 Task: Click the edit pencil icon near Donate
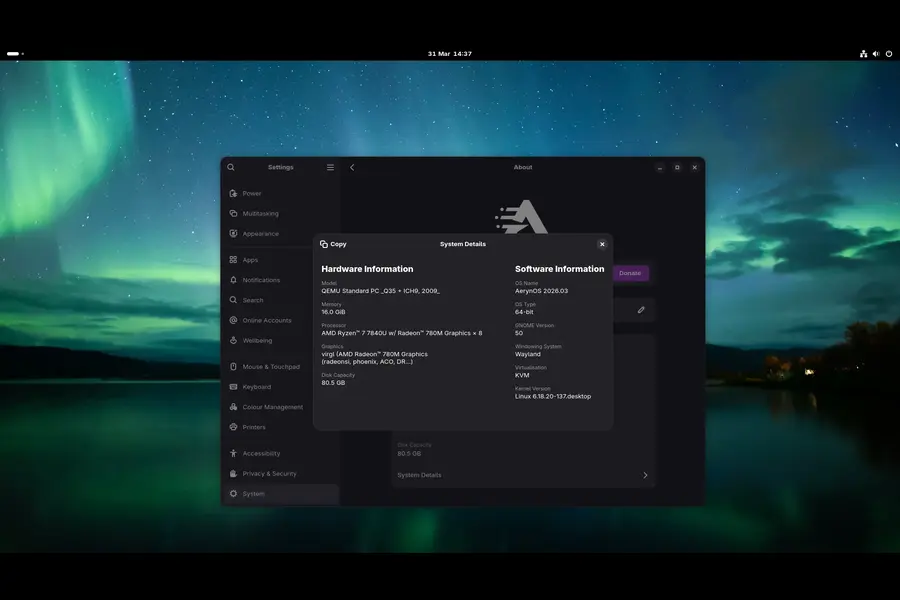(x=641, y=310)
